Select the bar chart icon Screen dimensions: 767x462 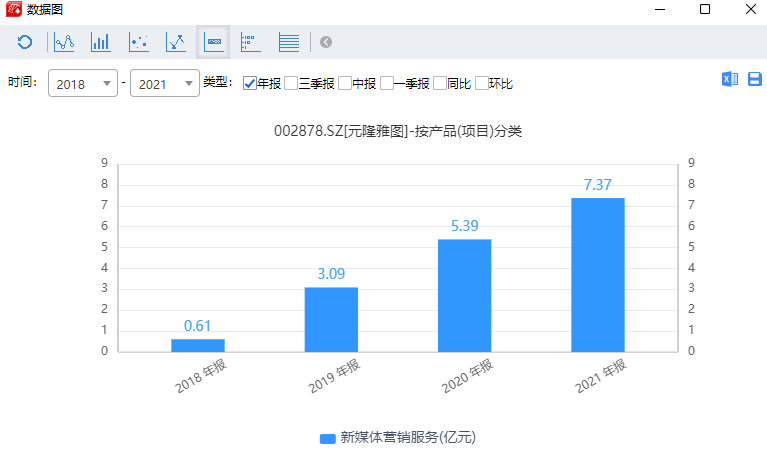click(x=101, y=42)
